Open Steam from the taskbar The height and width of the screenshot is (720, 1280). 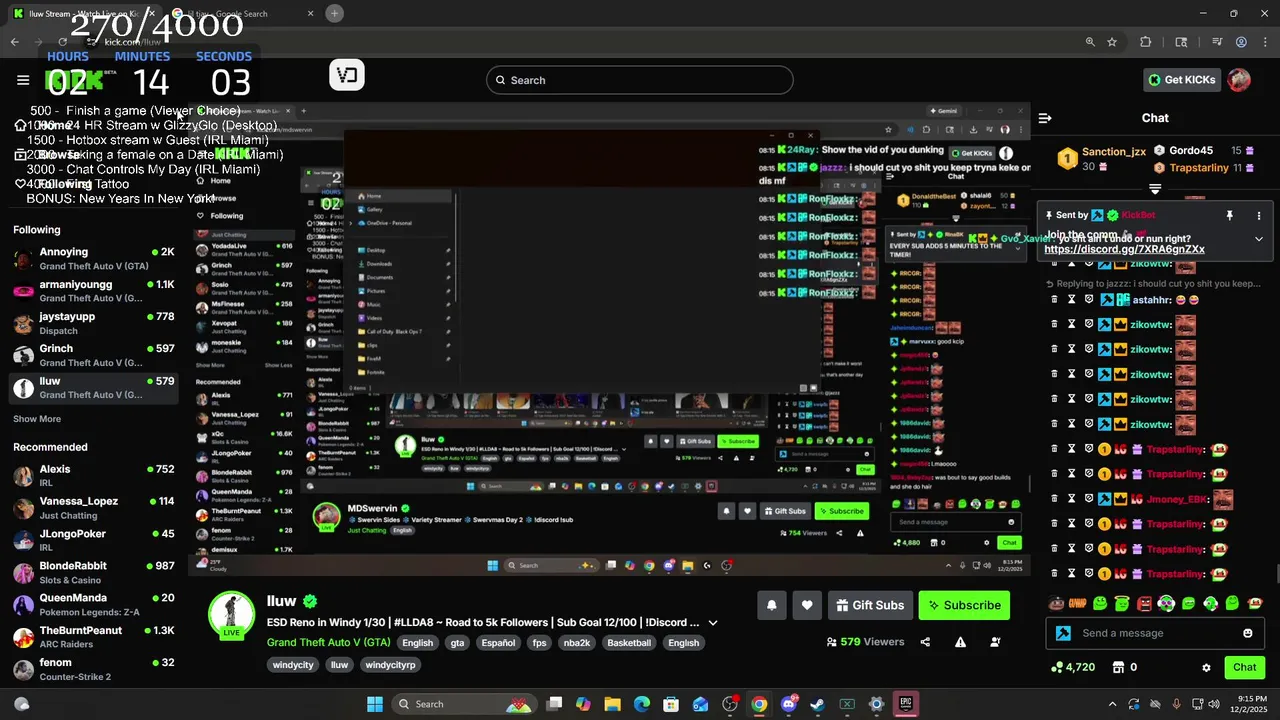click(818, 704)
